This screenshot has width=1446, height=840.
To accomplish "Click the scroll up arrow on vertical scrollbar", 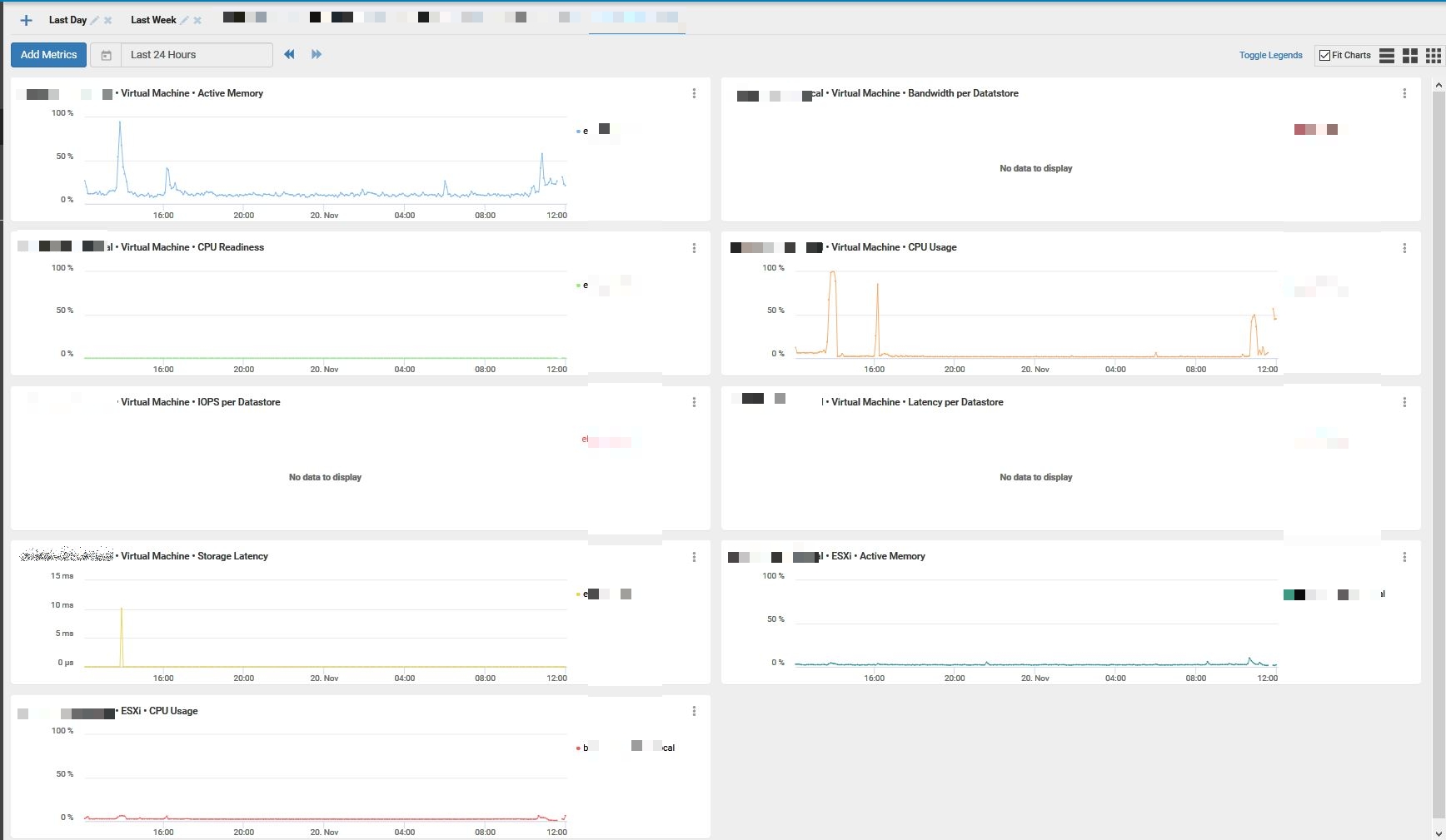I will coord(1438,85).
